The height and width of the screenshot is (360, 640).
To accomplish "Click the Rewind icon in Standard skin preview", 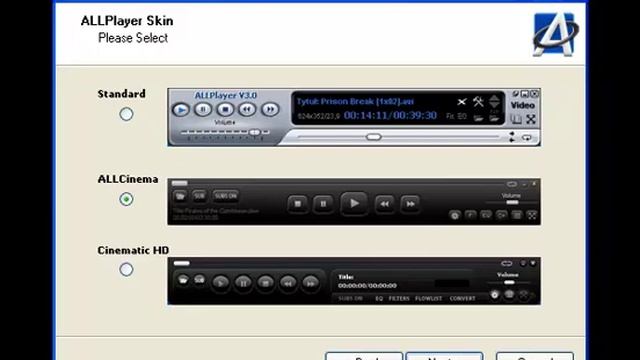I will tap(247, 109).
